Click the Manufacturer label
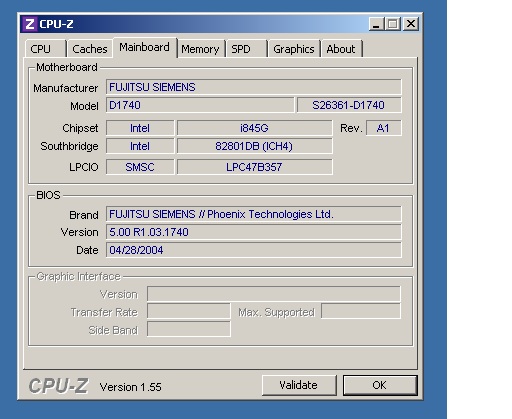 click(66, 88)
